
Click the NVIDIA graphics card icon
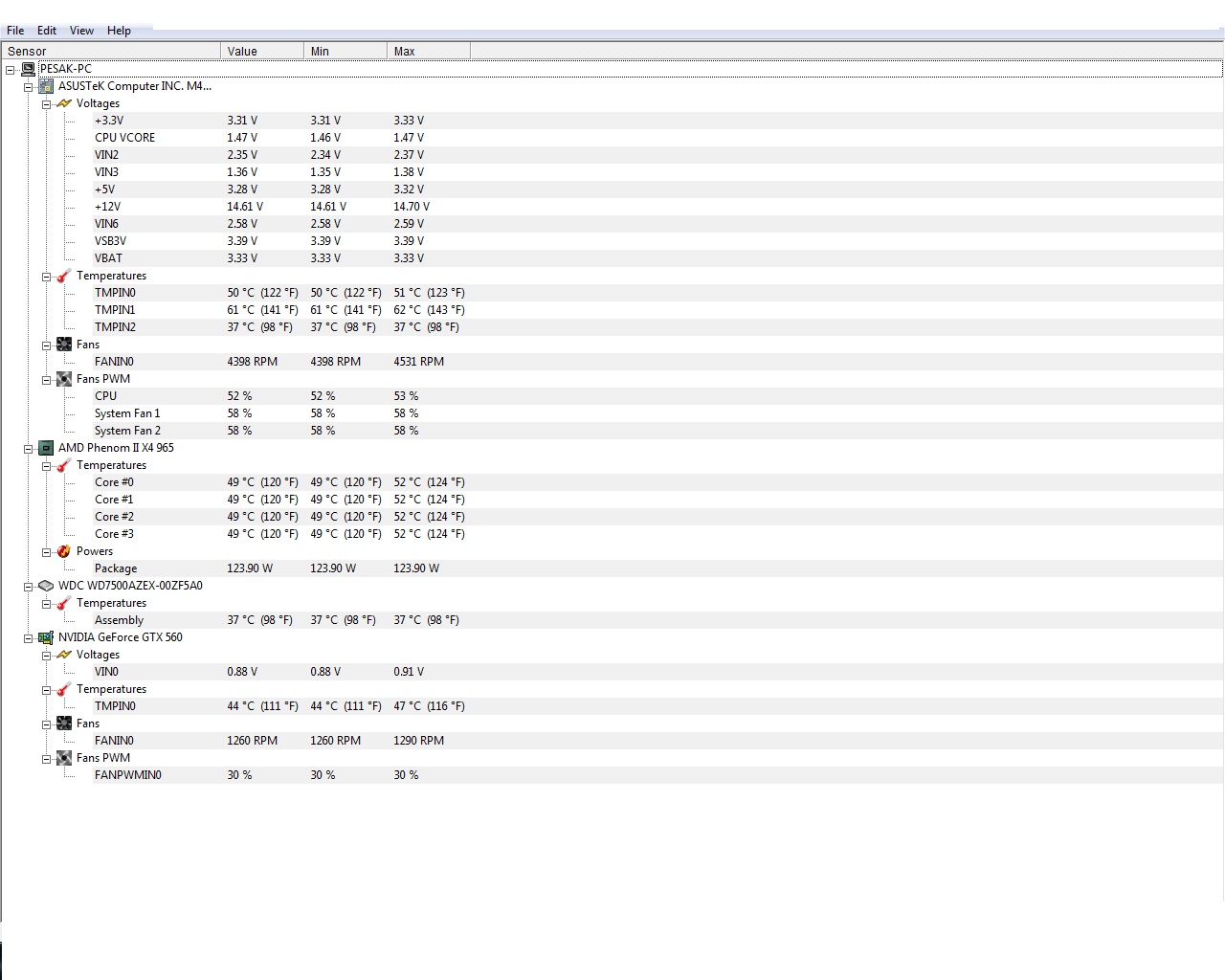46,637
